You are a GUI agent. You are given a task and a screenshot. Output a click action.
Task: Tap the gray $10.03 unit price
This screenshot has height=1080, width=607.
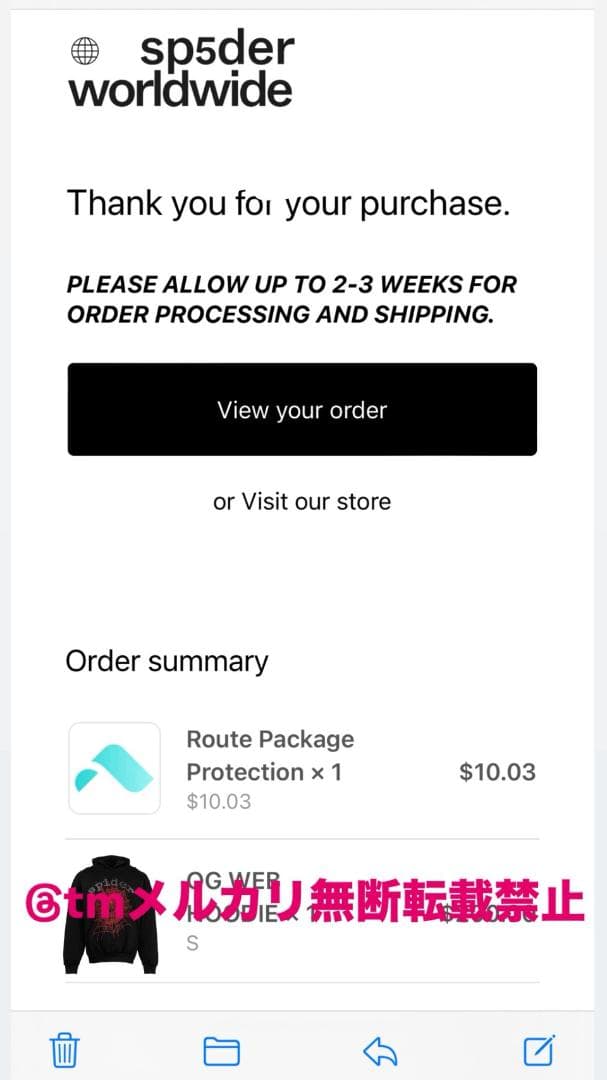(218, 802)
